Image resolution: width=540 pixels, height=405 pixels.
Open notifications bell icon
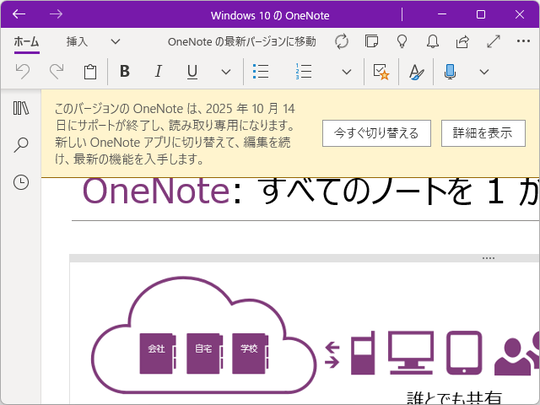click(x=433, y=41)
